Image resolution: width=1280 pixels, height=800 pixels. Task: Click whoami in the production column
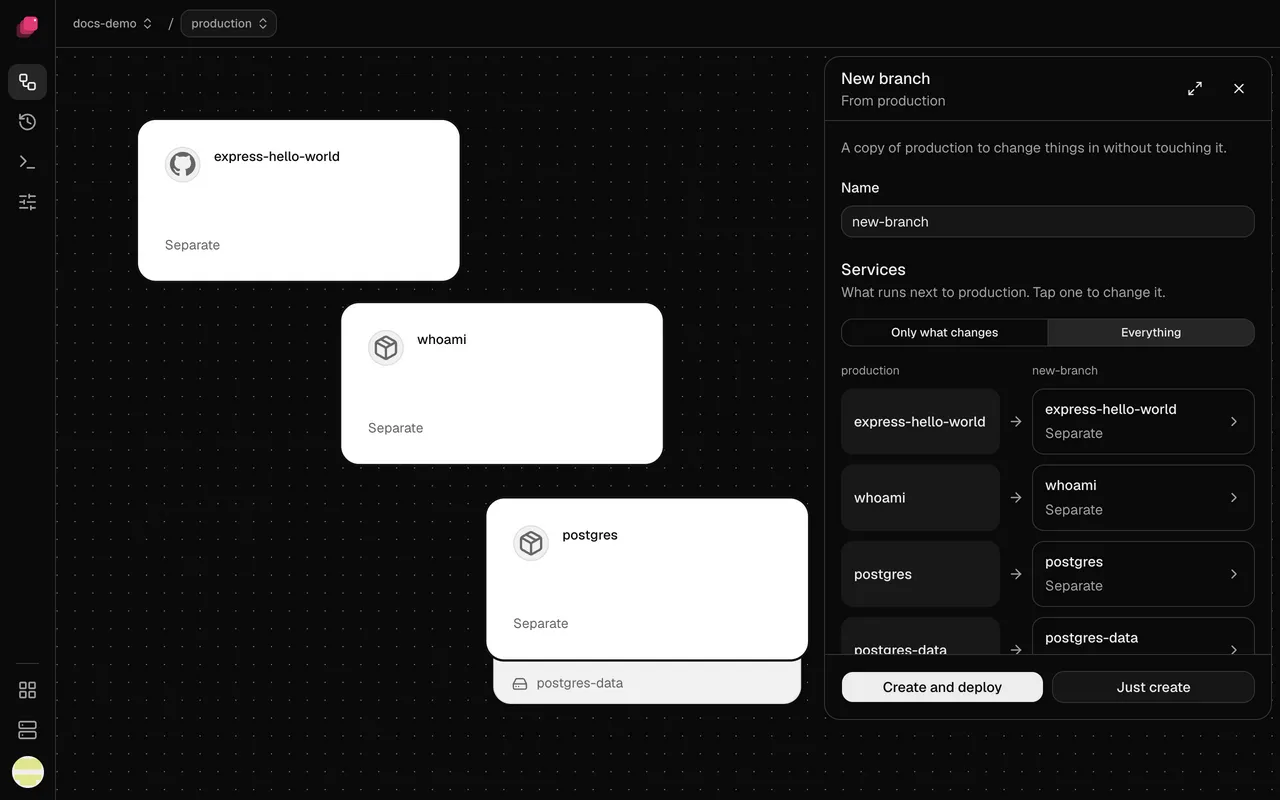(x=920, y=497)
